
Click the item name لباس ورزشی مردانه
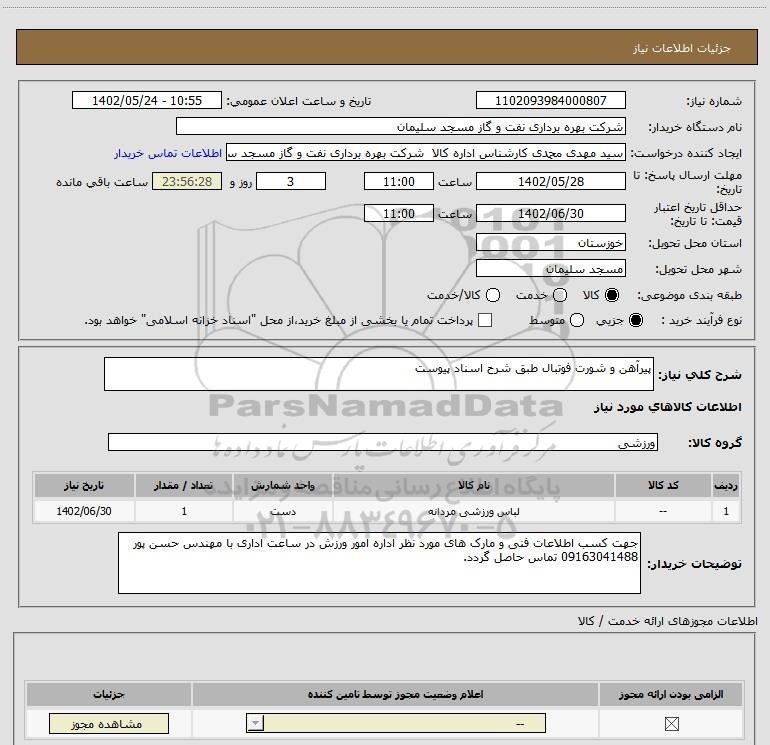pos(474,511)
